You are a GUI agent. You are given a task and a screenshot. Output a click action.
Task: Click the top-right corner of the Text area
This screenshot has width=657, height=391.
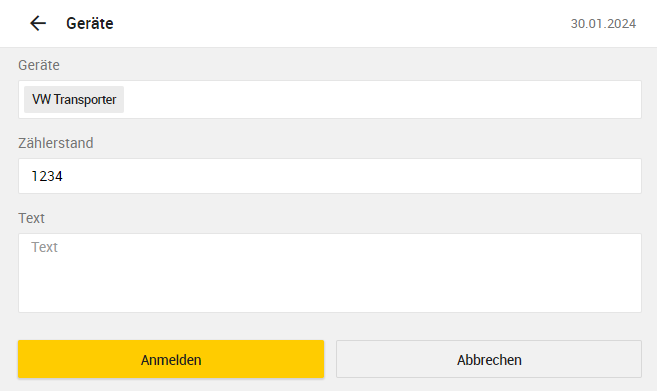click(x=631, y=243)
